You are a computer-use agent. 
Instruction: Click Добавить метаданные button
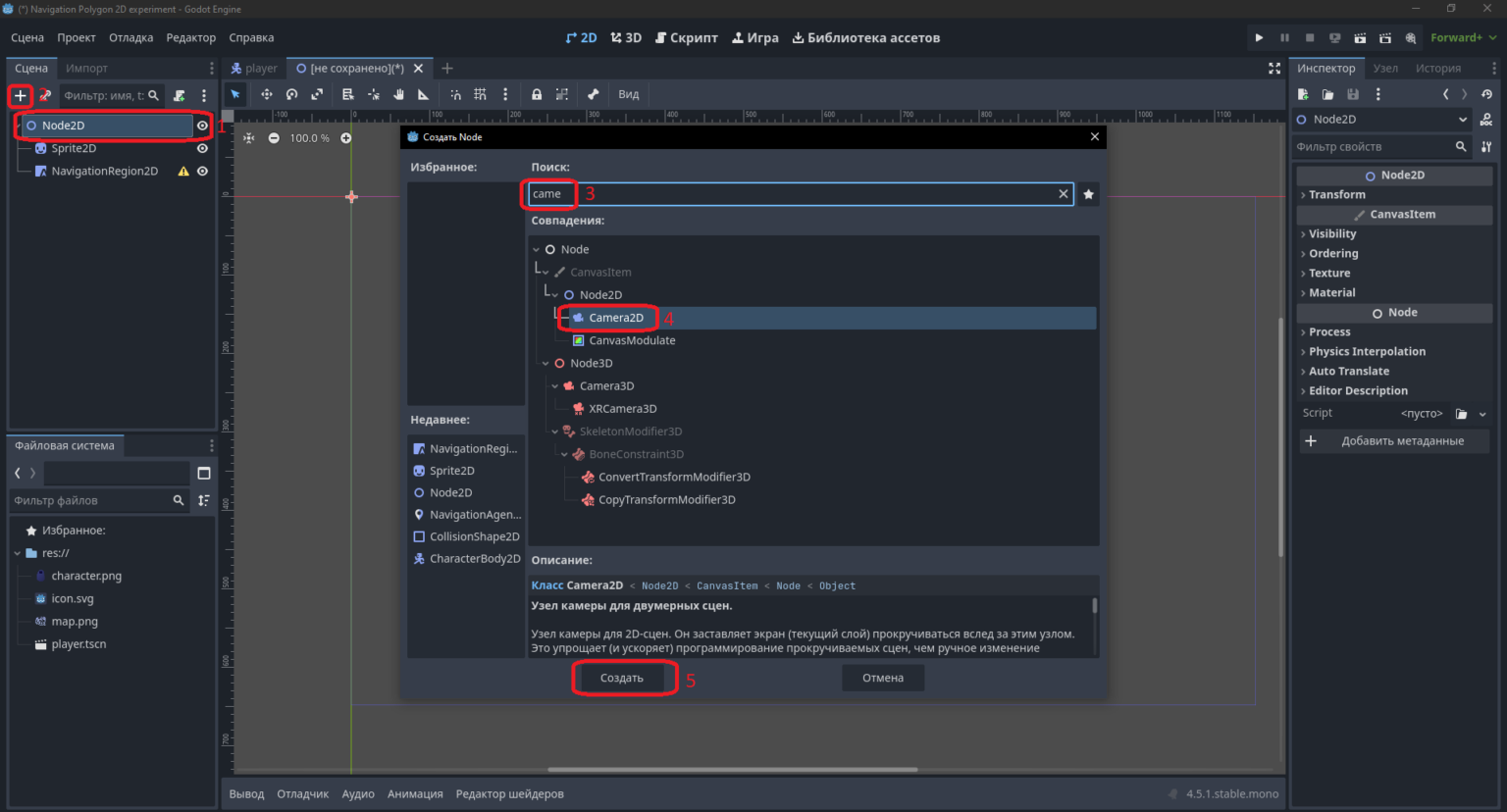[1393, 441]
